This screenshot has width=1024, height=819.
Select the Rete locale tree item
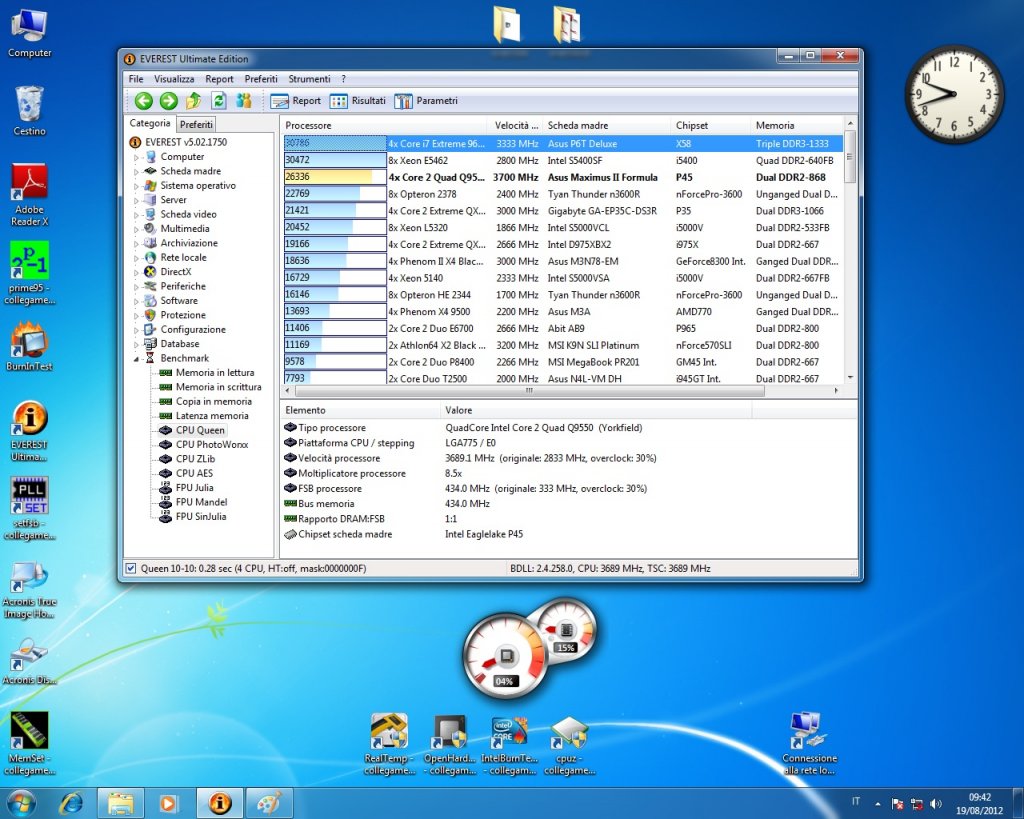coord(184,257)
